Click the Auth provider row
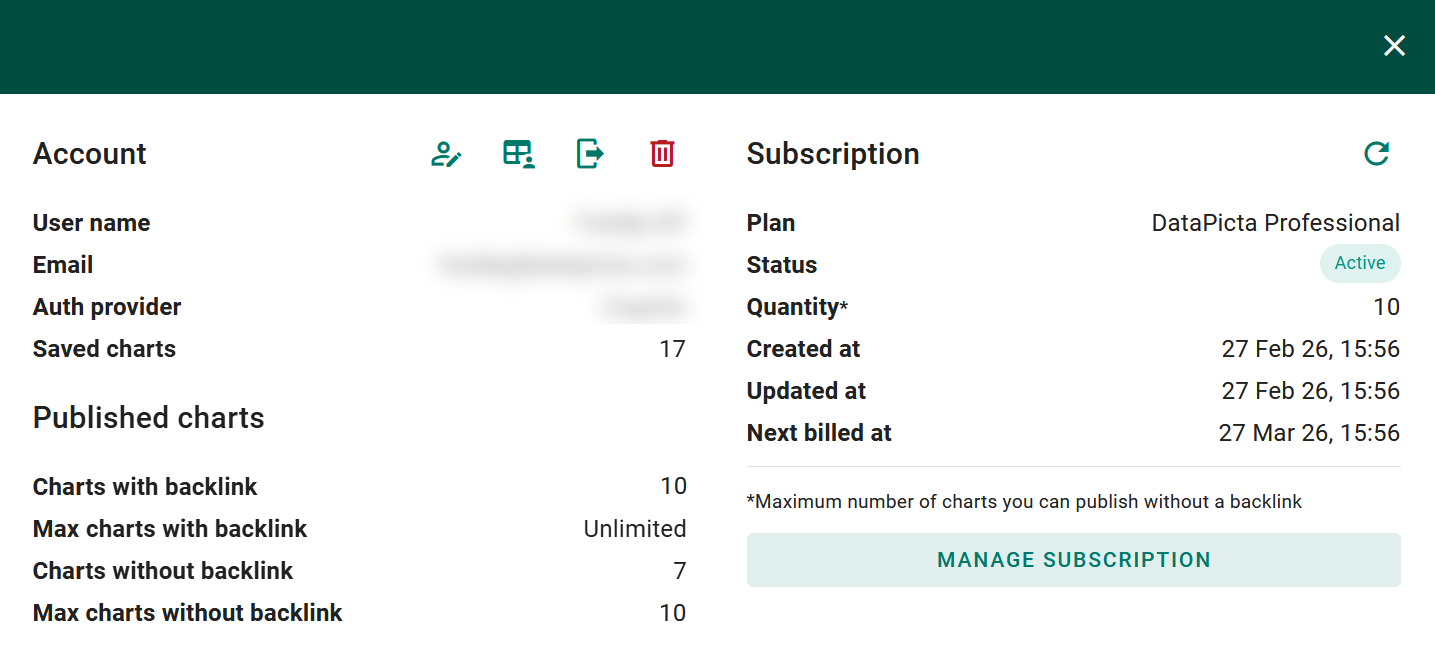This screenshot has width=1435, height=665. pos(107,306)
